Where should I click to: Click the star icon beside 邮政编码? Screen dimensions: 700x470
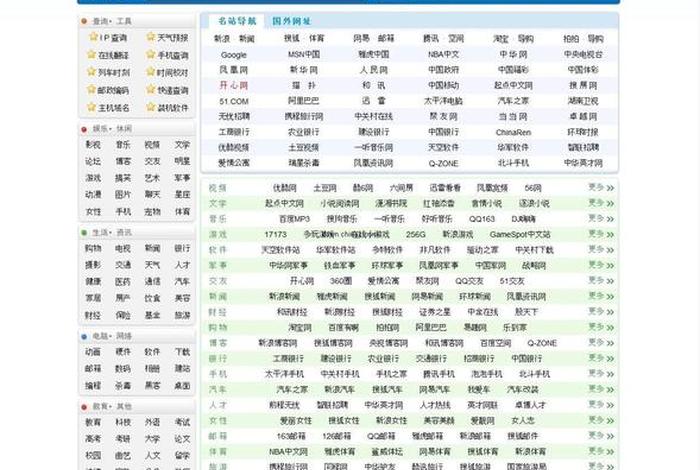(92, 90)
